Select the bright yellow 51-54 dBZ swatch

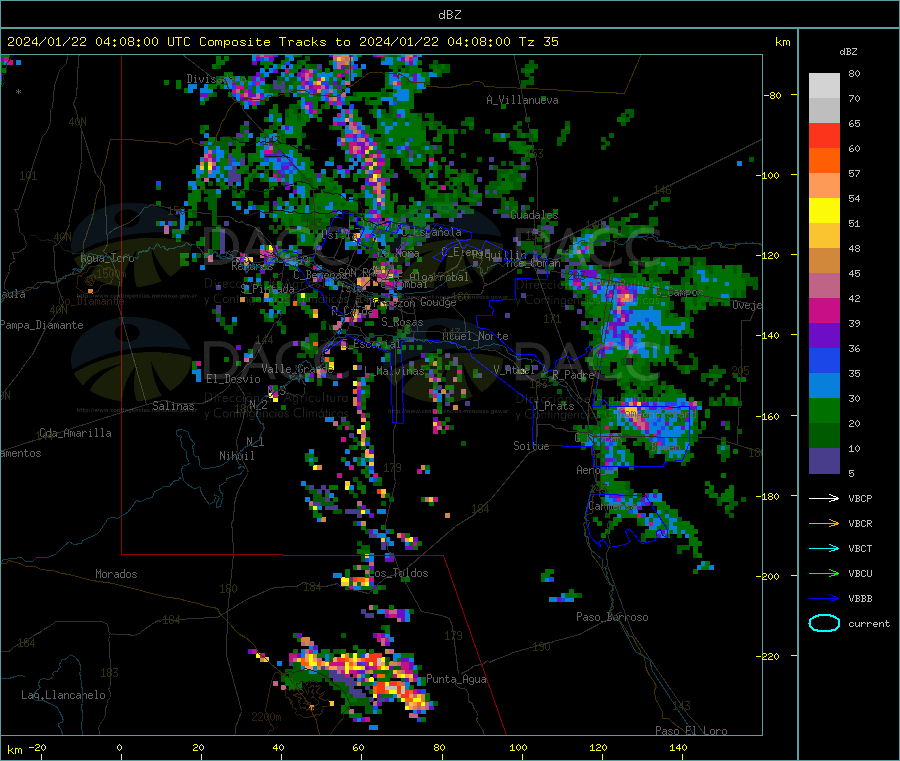click(x=824, y=211)
